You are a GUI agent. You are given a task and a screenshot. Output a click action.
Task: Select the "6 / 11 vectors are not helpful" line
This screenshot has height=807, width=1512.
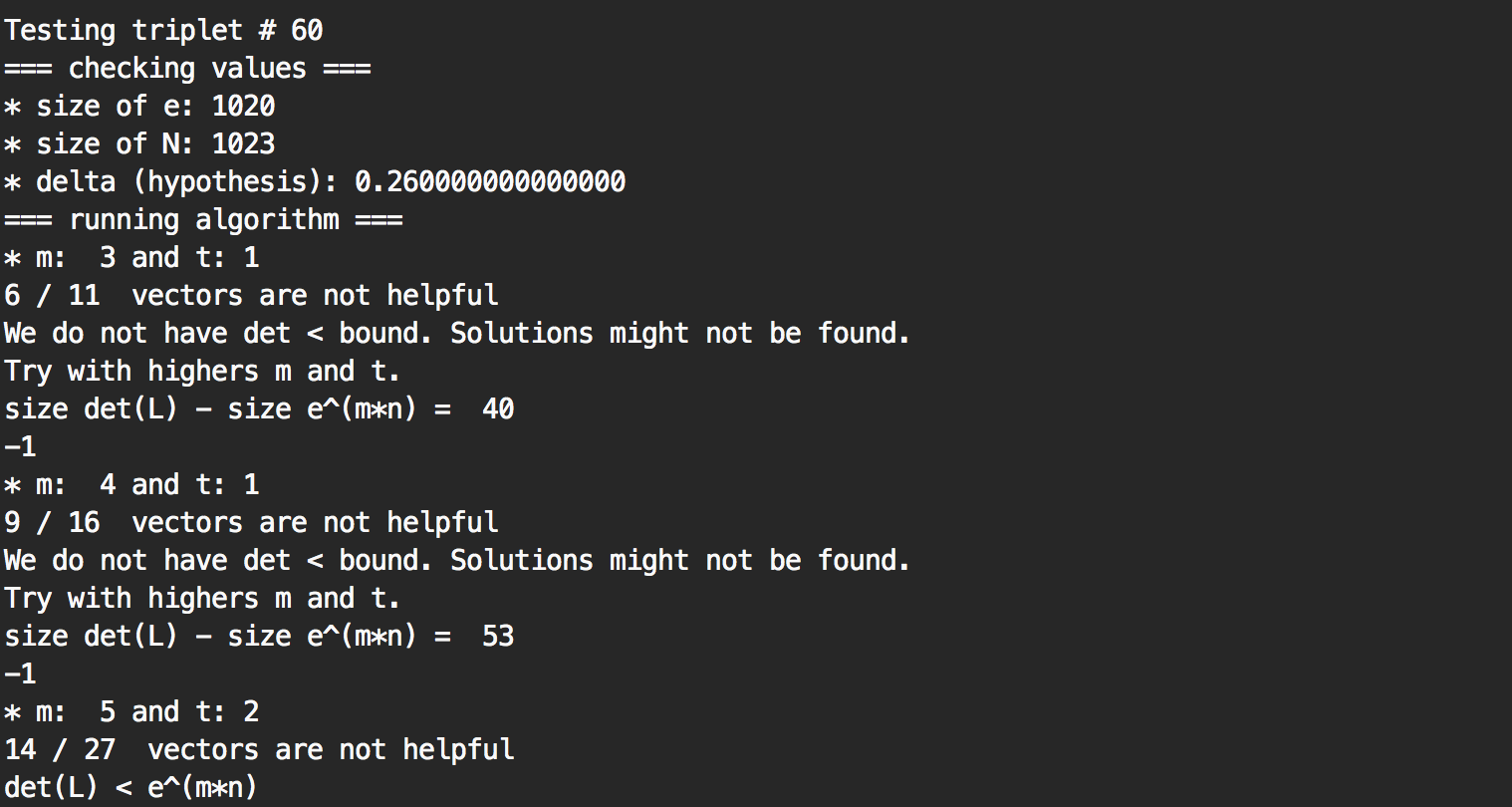[251, 295]
